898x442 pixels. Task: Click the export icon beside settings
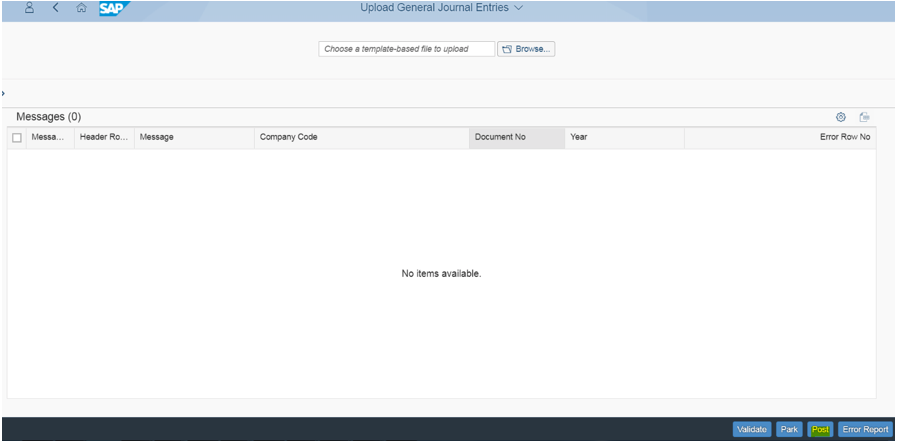click(864, 117)
